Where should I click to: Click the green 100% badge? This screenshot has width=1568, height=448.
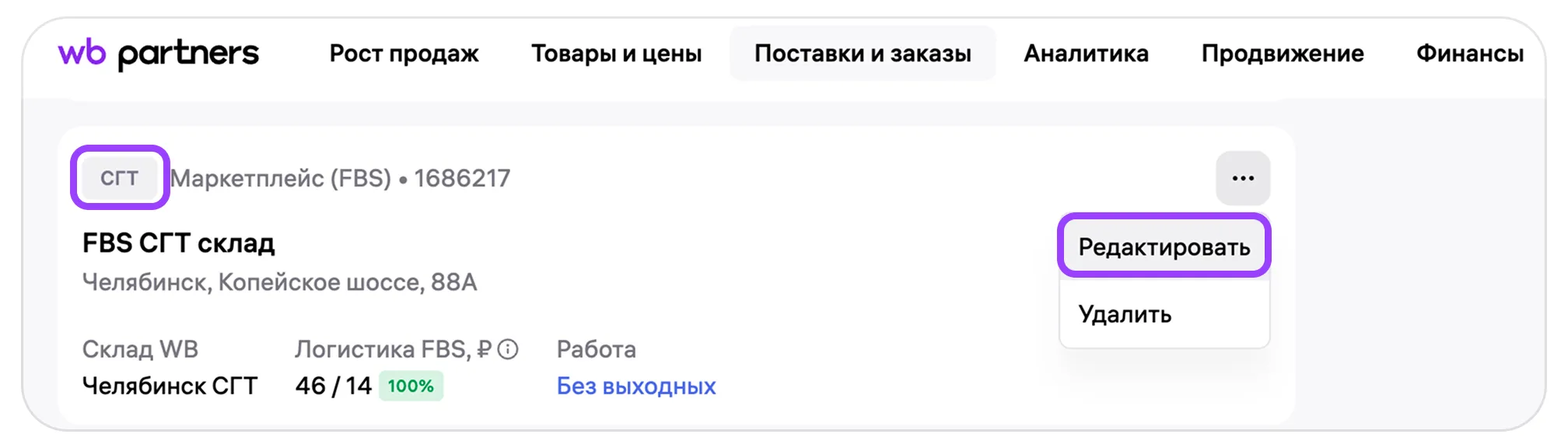(411, 386)
